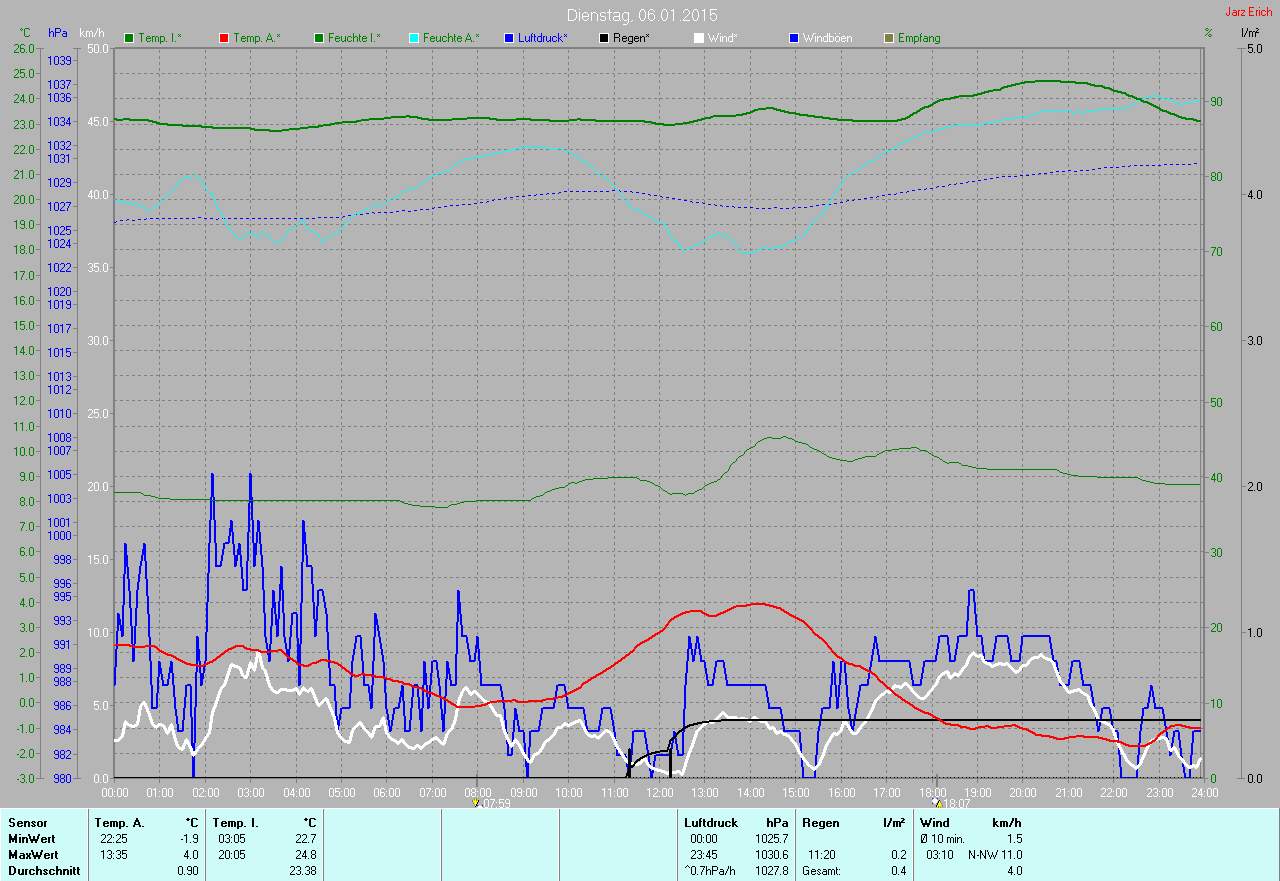Click the Durchschnitt row label
Viewport: 1280px width, 881px height.
pyautogui.click(x=44, y=871)
